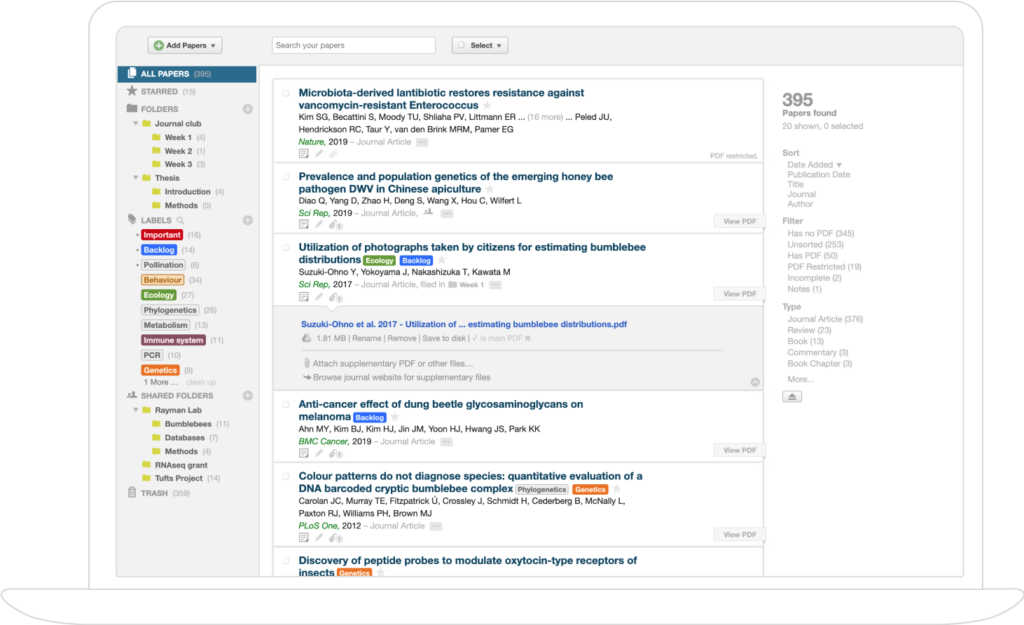The height and width of the screenshot is (625, 1024).
Task: Click the paperclip attachment icon on the DWV apiculture paper
Action: (x=334, y=226)
